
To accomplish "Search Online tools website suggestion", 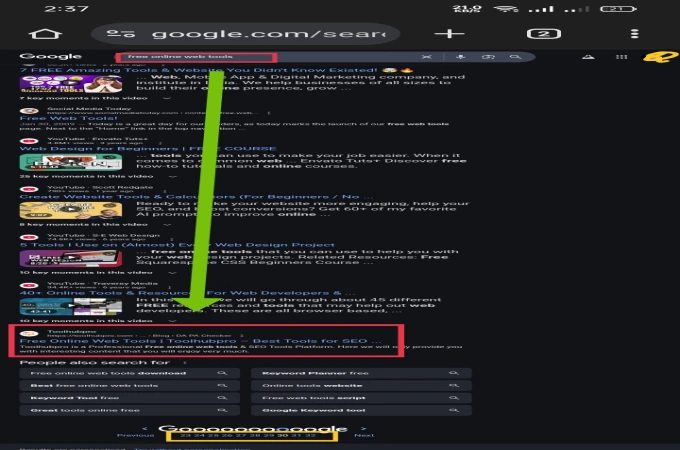I will [361, 385].
